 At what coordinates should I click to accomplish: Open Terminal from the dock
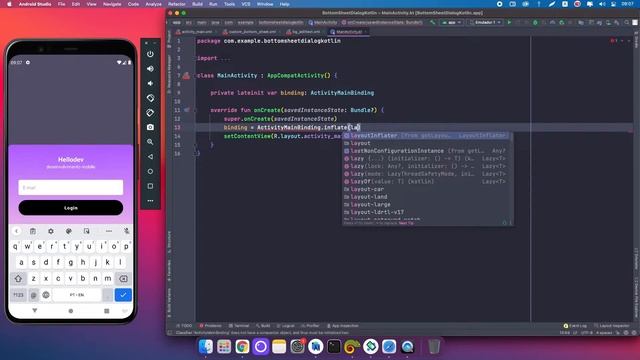tap(334, 347)
